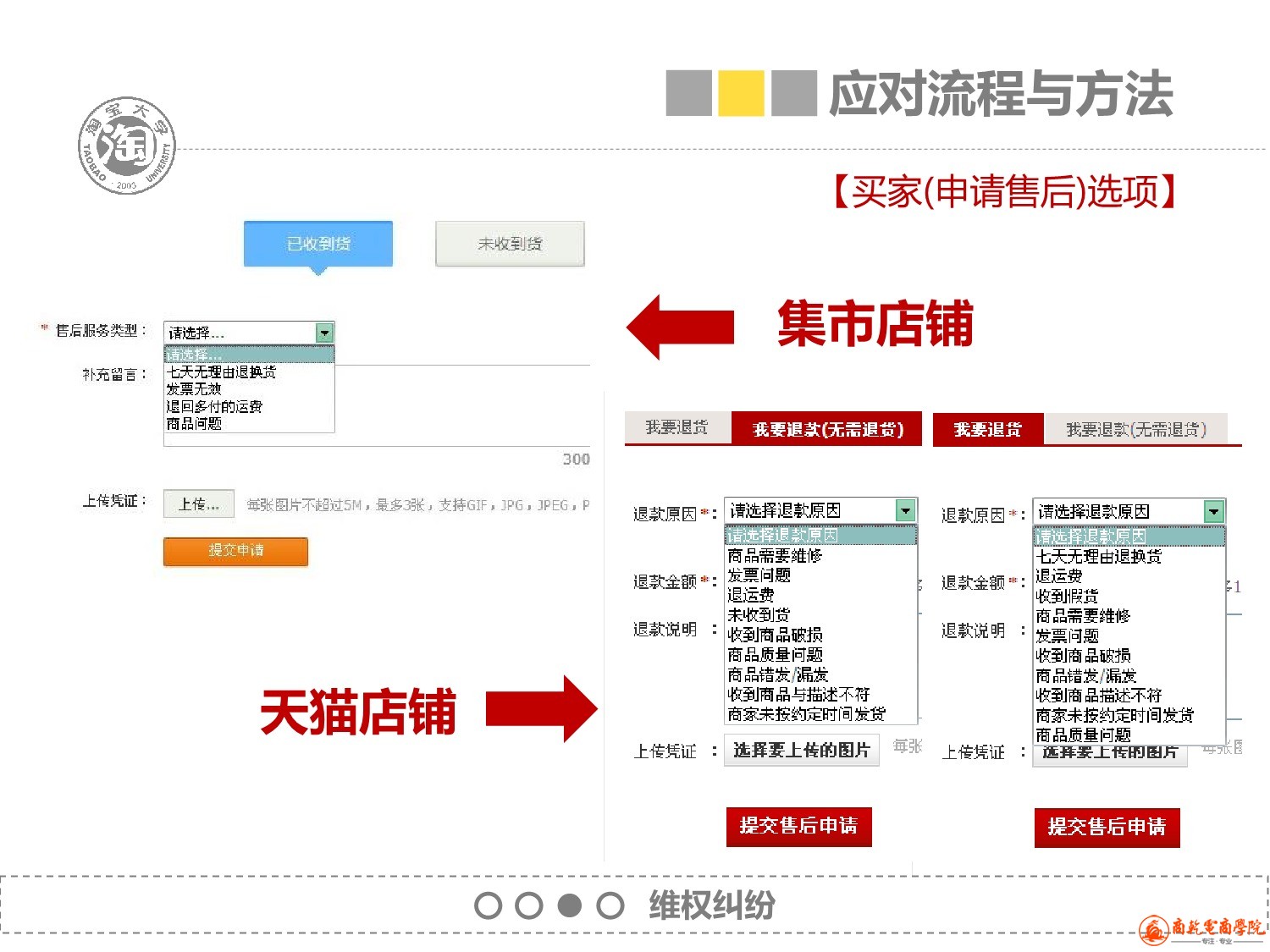The width and height of the screenshot is (1270, 952).
Task: Choose 商品错发/漏发 in middle refund list
Action: point(820,674)
